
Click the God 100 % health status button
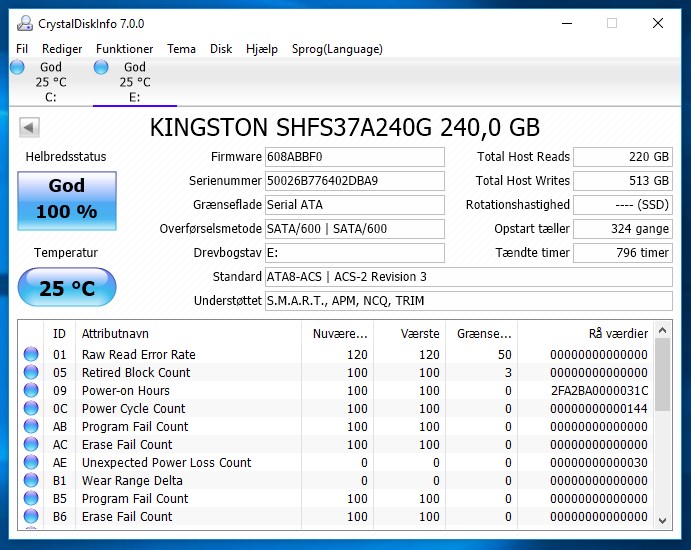[x=67, y=201]
